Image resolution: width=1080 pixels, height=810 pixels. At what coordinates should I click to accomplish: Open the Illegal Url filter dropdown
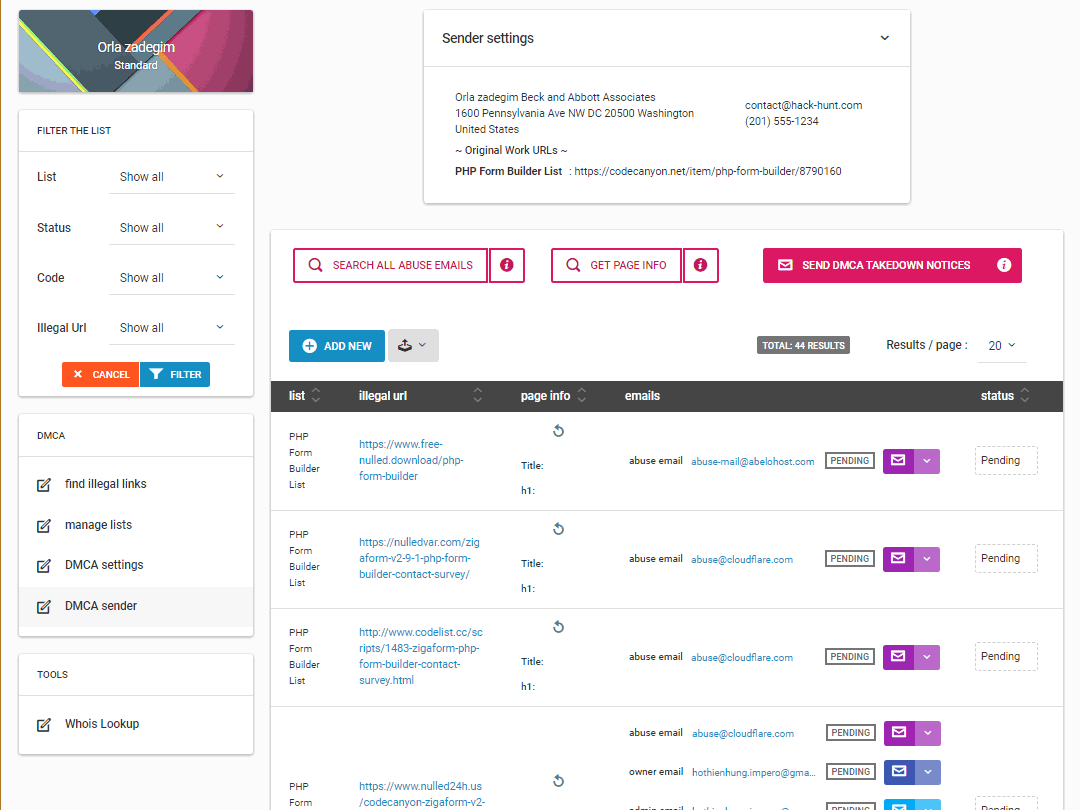172,328
